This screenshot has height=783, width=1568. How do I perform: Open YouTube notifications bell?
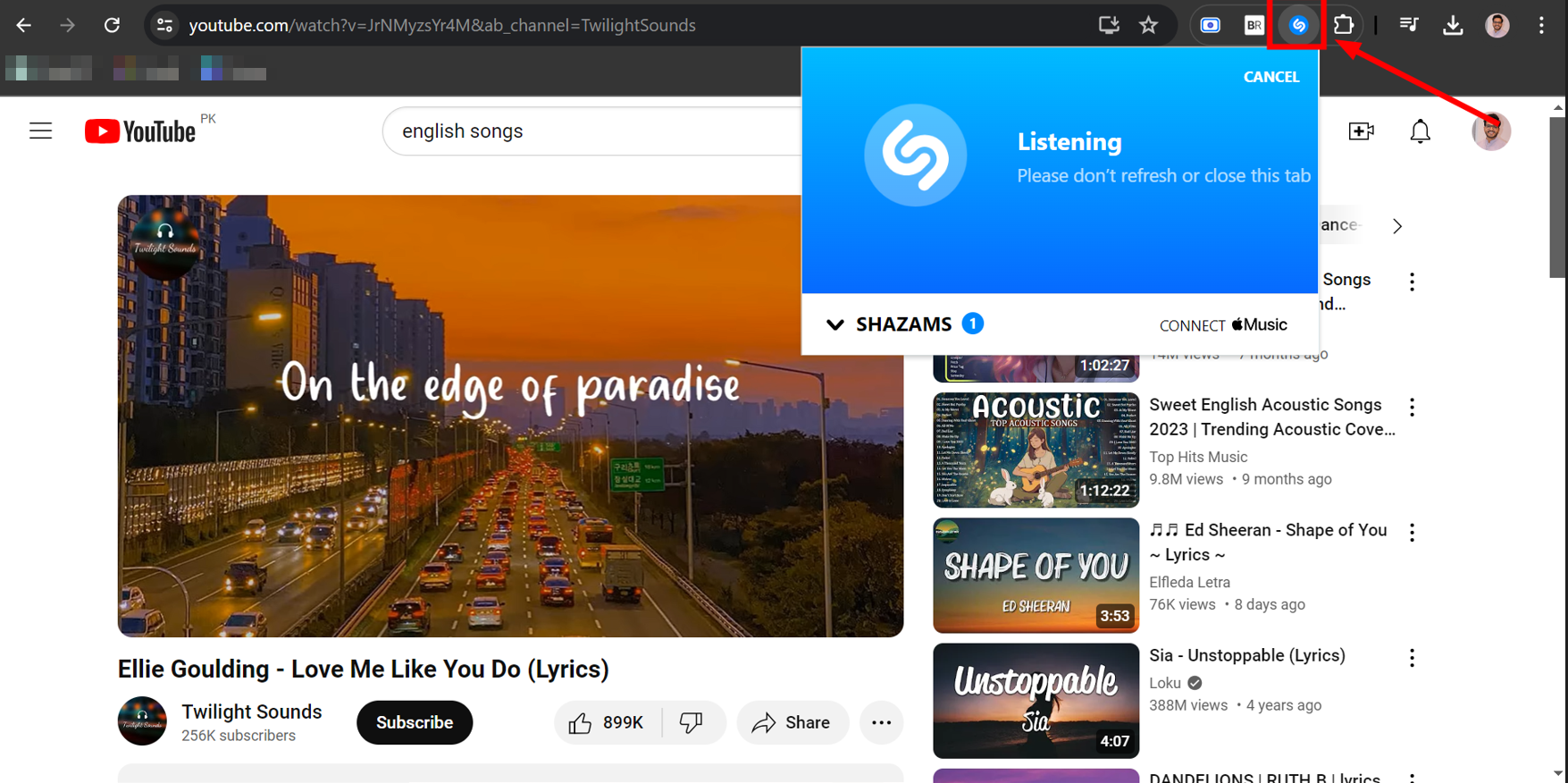tap(1420, 131)
